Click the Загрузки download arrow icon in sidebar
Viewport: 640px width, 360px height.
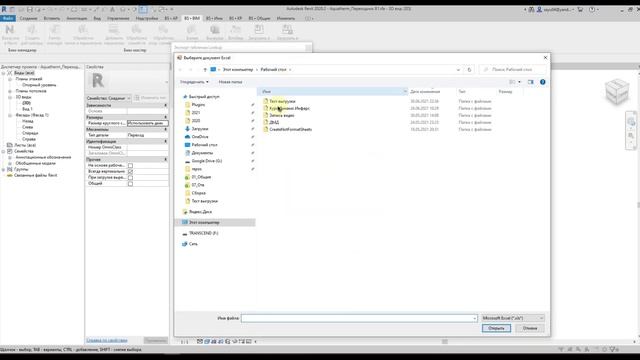coord(187,129)
